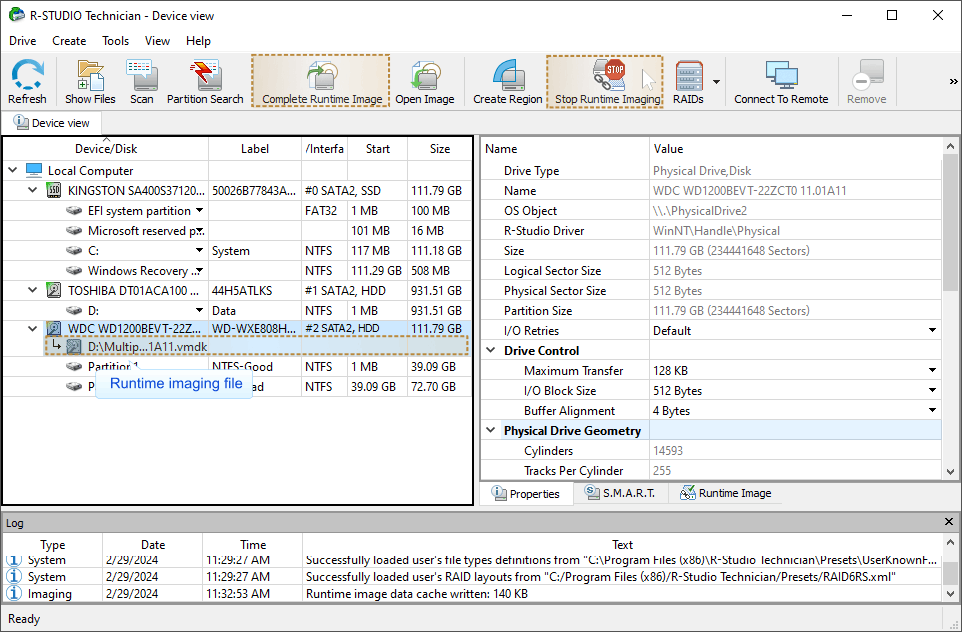The height and width of the screenshot is (632, 962).
Task: Switch to the Device view tab
Action: coord(52,123)
